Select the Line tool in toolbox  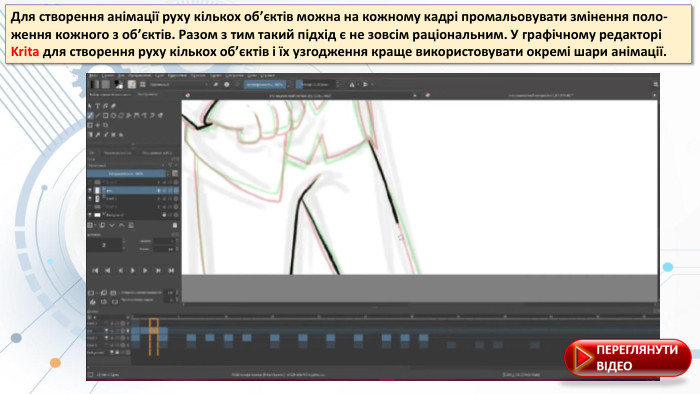pos(97,116)
